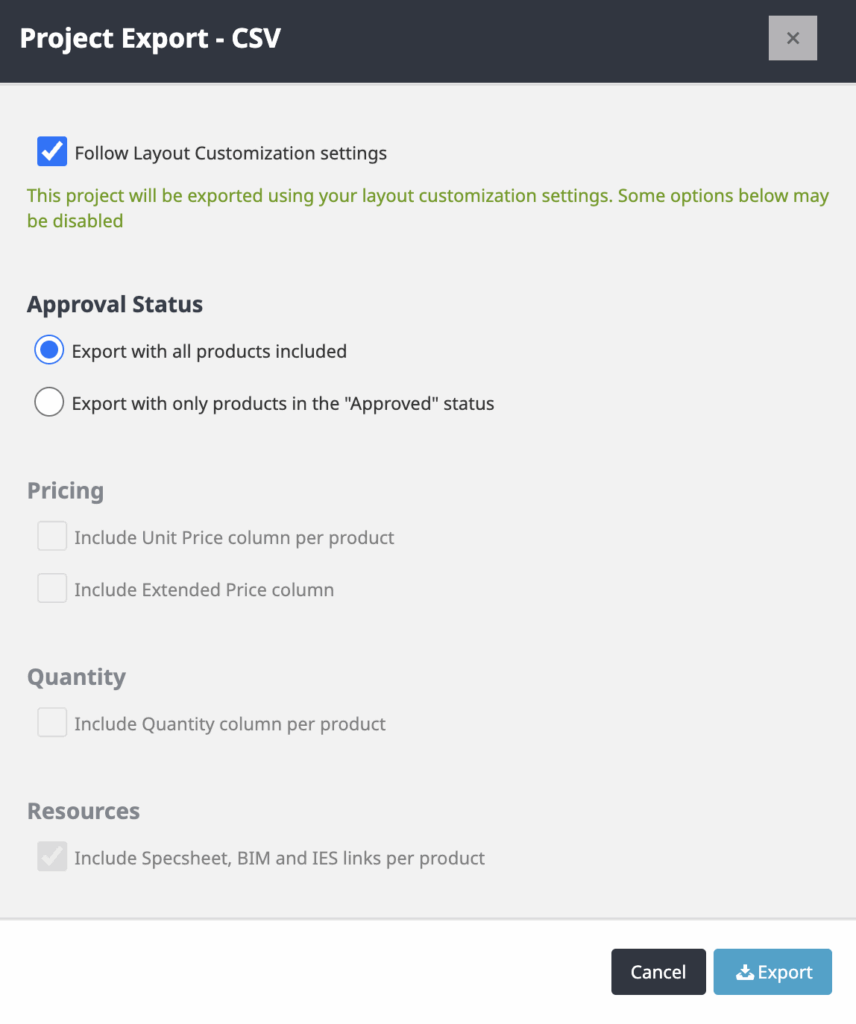The image size is (856, 1024).
Task: Click the green layout customization notice text
Action: click(x=428, y=208)
